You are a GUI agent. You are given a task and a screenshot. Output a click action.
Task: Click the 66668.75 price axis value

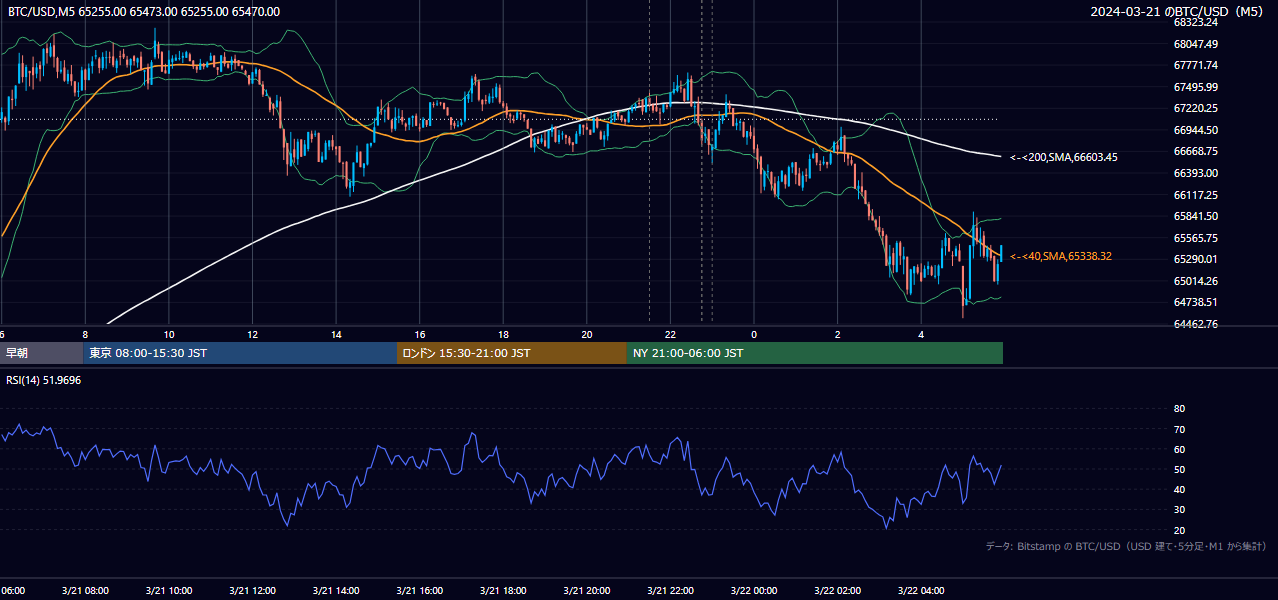(1196, 151)
